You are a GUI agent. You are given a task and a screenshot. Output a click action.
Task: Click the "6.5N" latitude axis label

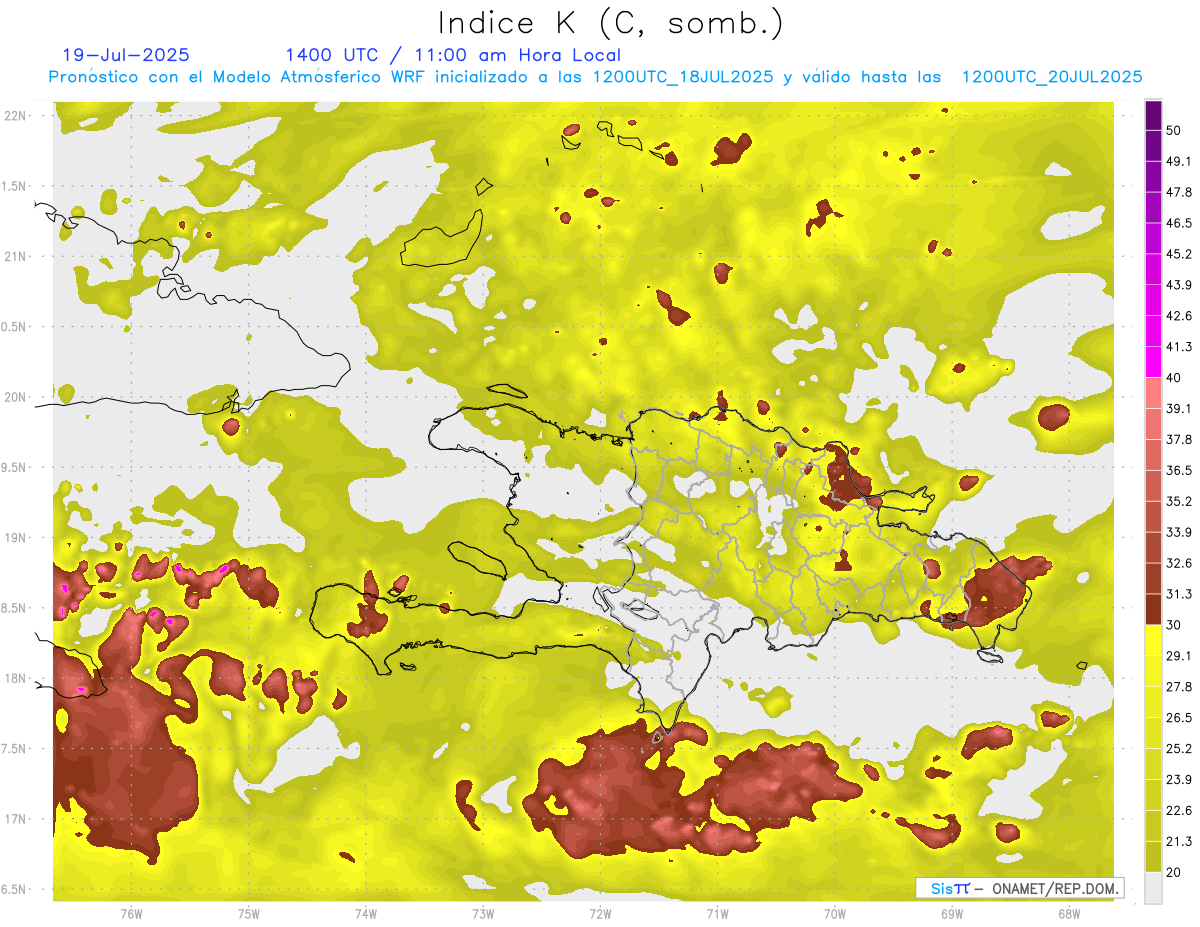click(x=14, y=889)
